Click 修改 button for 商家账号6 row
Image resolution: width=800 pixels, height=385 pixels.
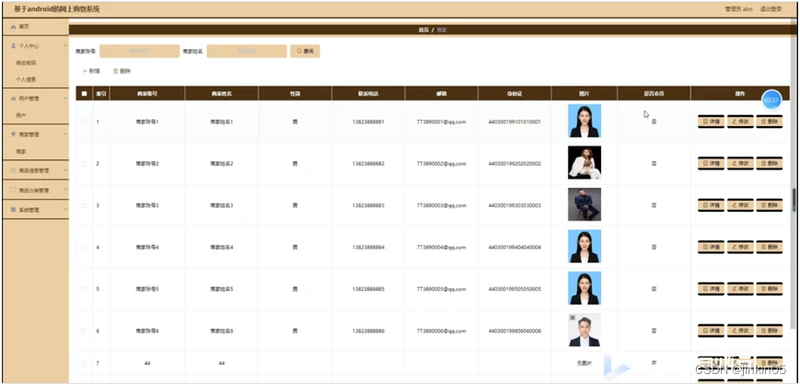click(740, 331)
